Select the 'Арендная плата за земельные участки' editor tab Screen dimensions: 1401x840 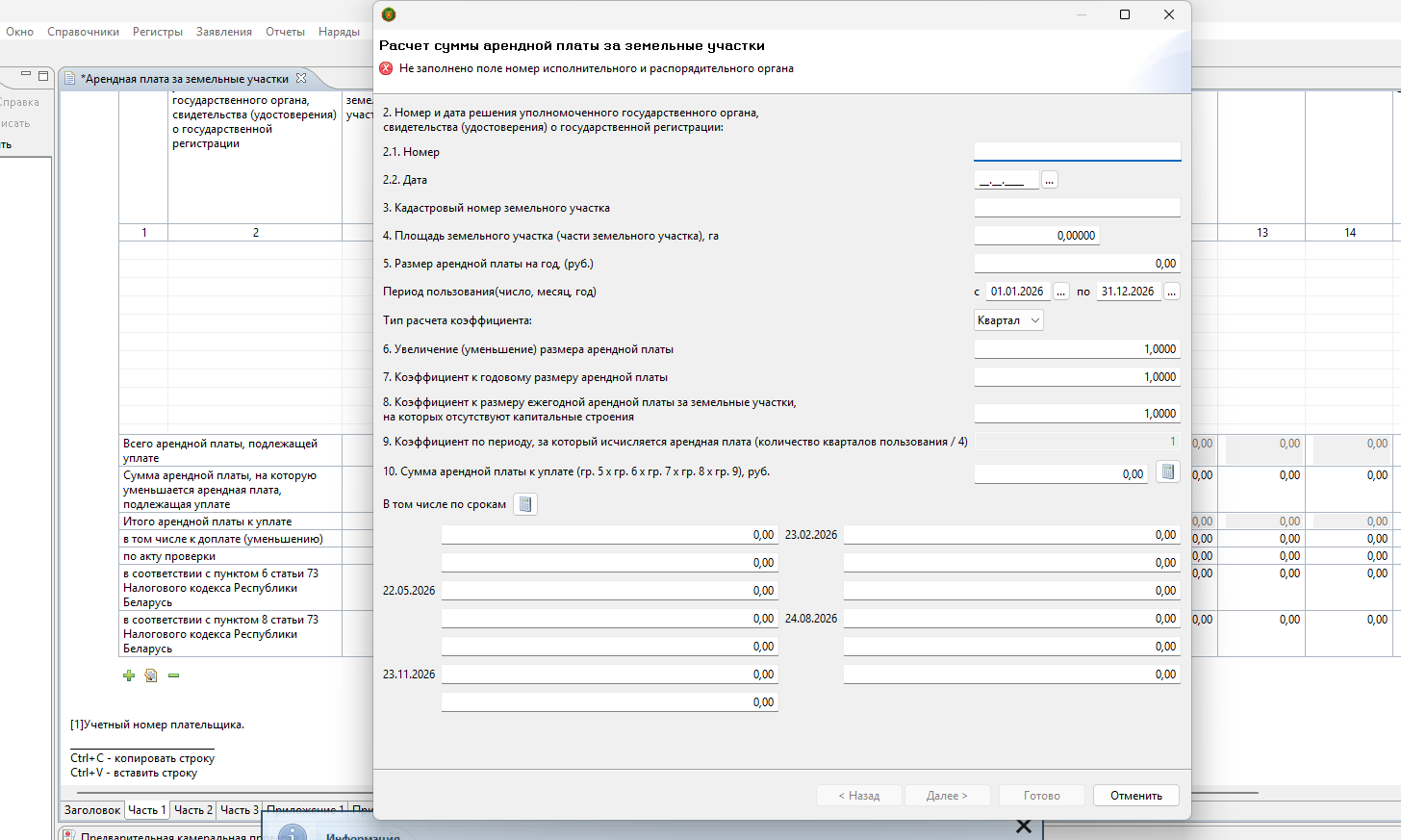[x=185, y=79]
